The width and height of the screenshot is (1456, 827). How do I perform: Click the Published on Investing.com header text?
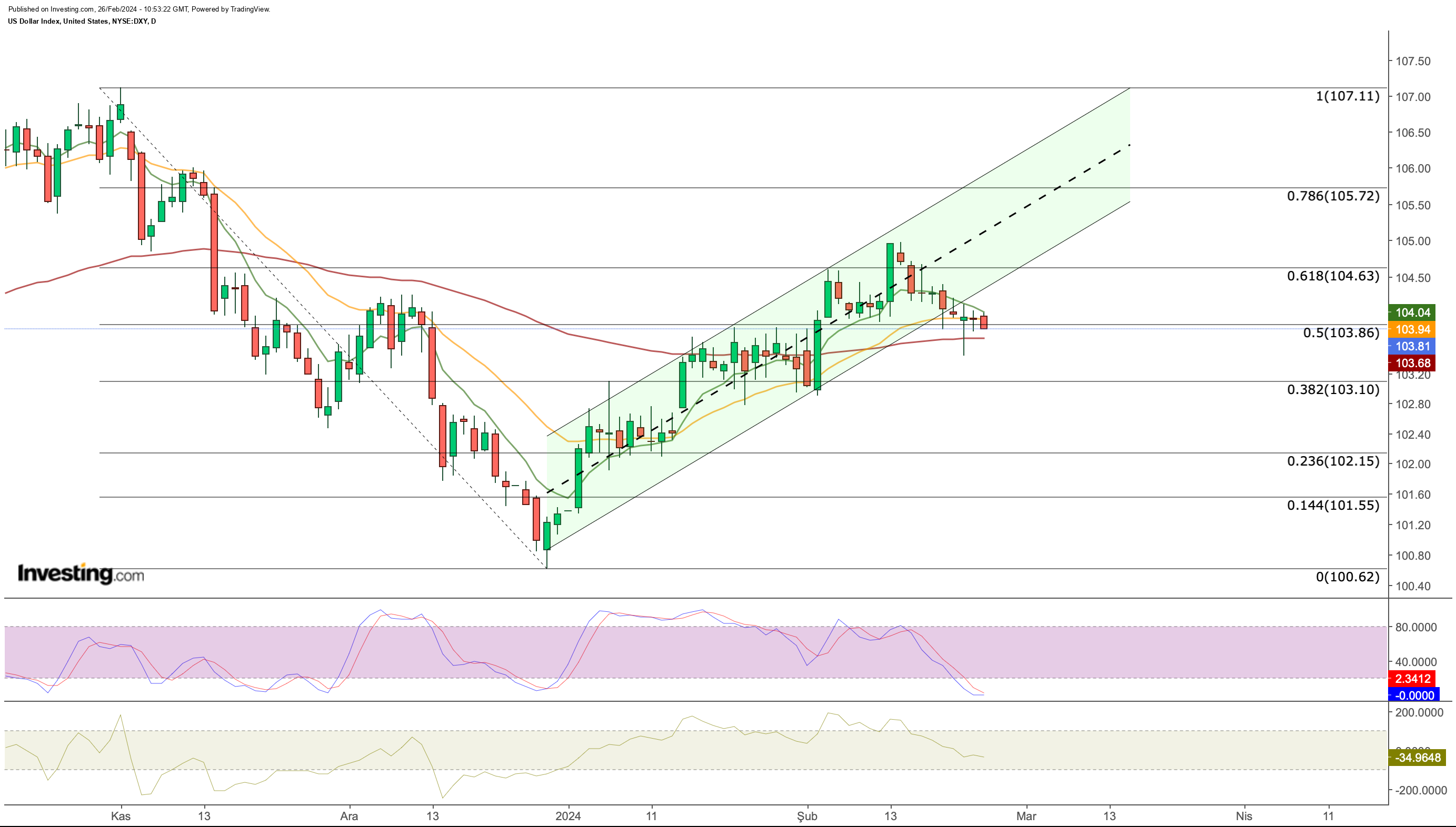coord(139,9)
